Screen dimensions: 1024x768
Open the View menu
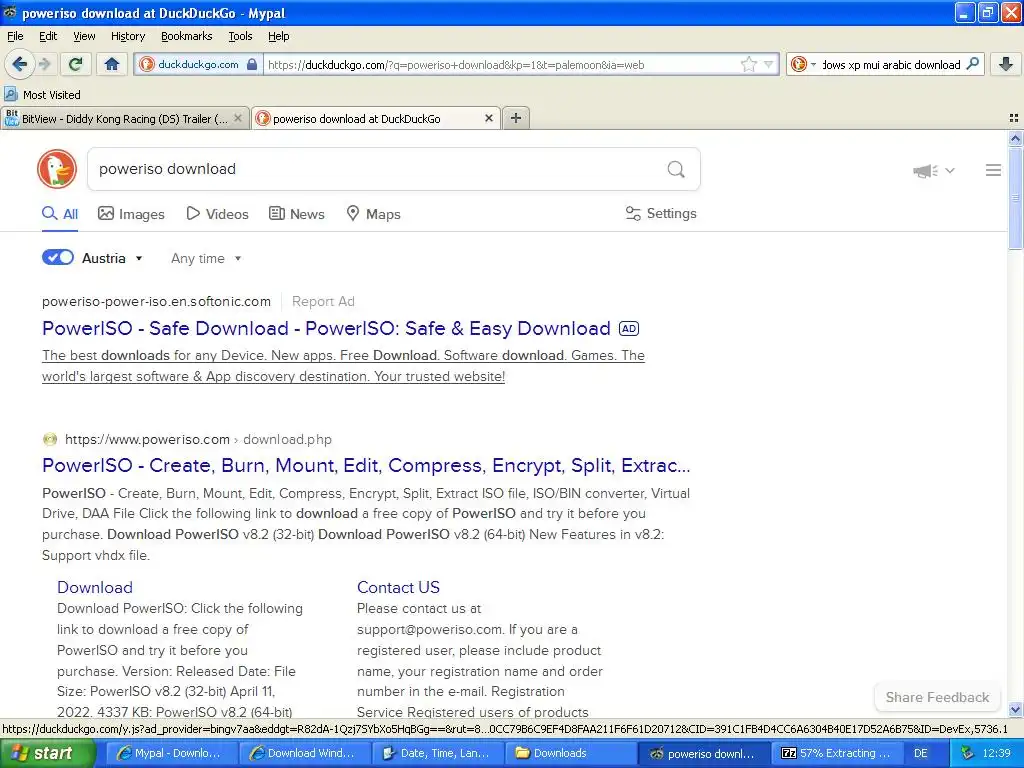pos(84,36)
